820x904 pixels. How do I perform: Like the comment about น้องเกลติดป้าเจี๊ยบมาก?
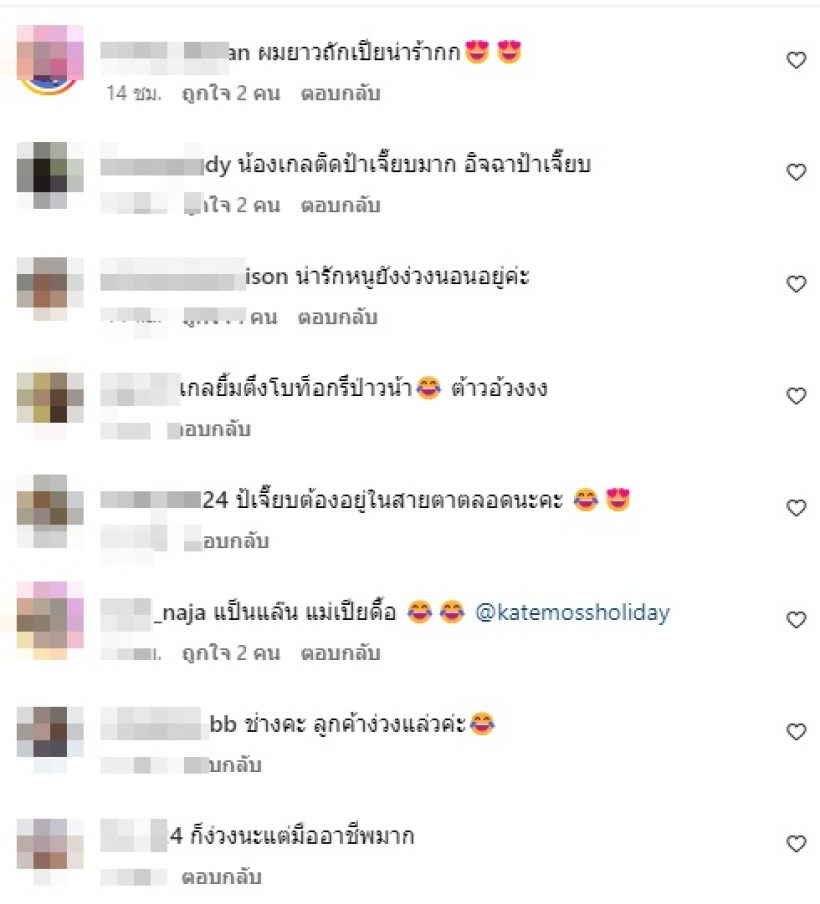point(796,171)
